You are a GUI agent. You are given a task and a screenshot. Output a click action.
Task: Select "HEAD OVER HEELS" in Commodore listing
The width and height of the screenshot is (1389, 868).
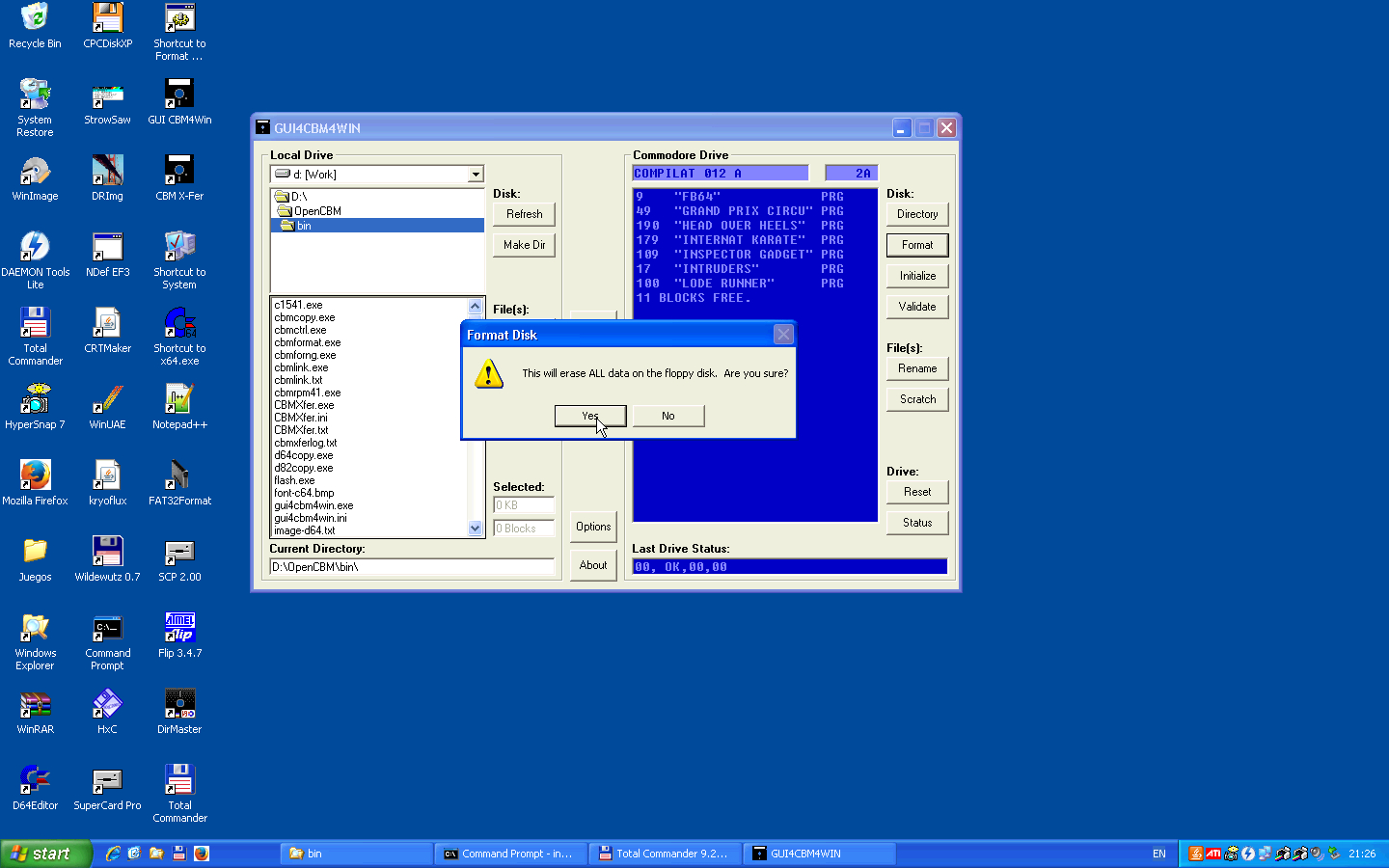739,226
